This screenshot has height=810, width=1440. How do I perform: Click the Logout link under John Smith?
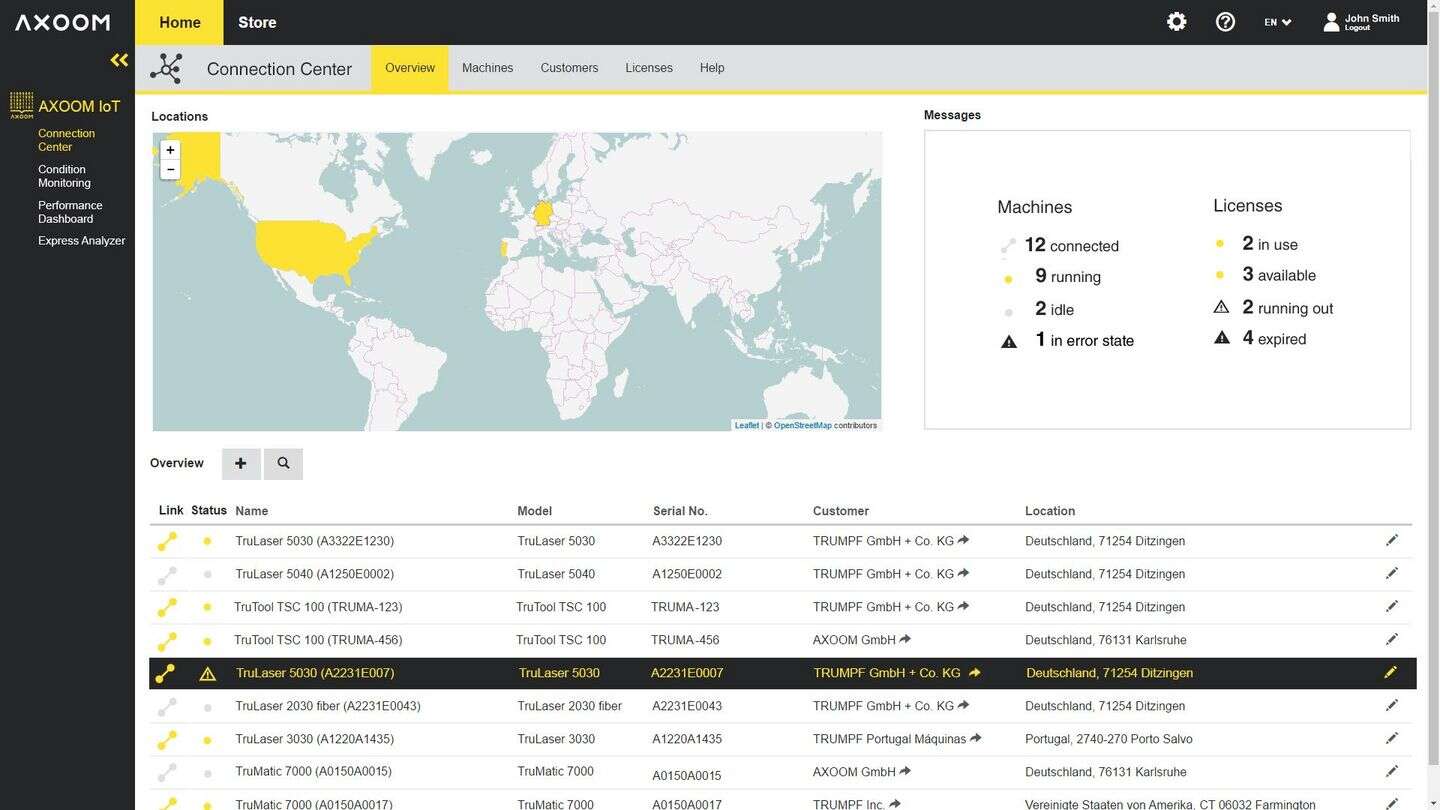pos(1357,29)
